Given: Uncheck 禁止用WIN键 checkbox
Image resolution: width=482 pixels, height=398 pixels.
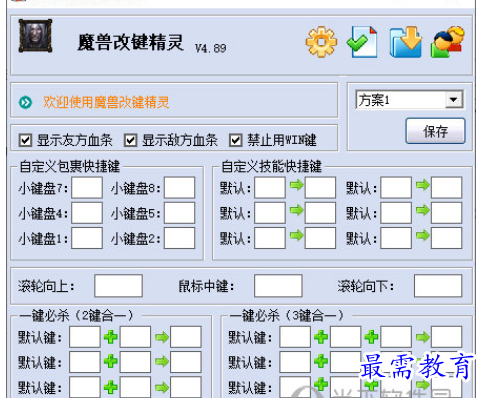Looking at the screenshot, I should point(235,141).
